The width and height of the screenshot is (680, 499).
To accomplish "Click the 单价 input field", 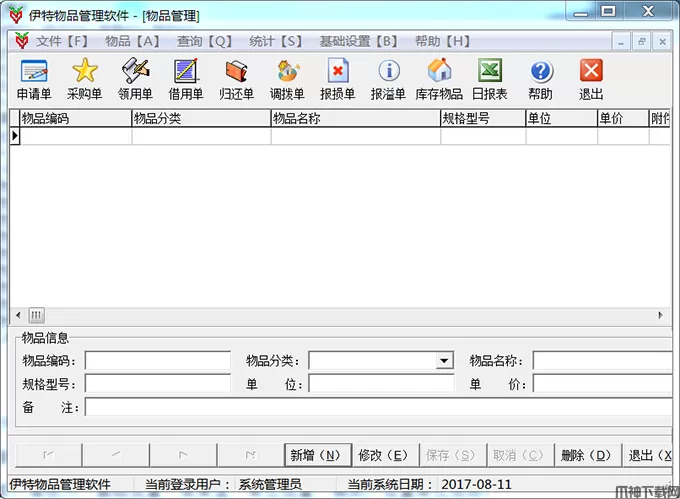I will 603,384.
